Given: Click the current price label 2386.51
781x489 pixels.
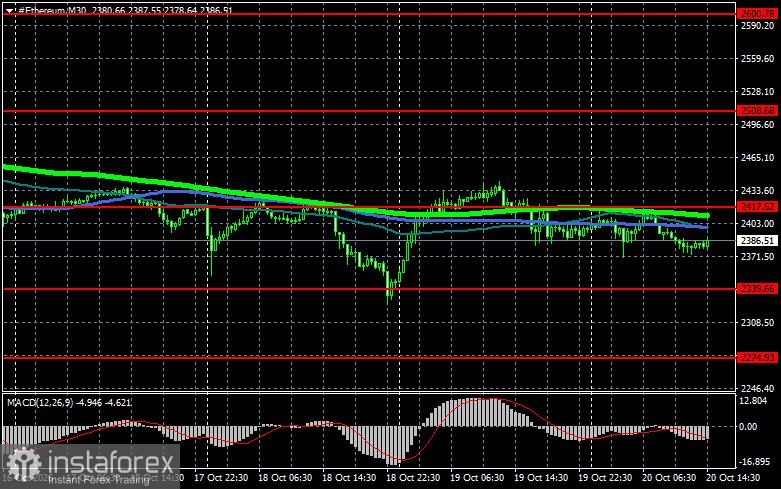Looking at the screenshot, I should tap(758, 241).
